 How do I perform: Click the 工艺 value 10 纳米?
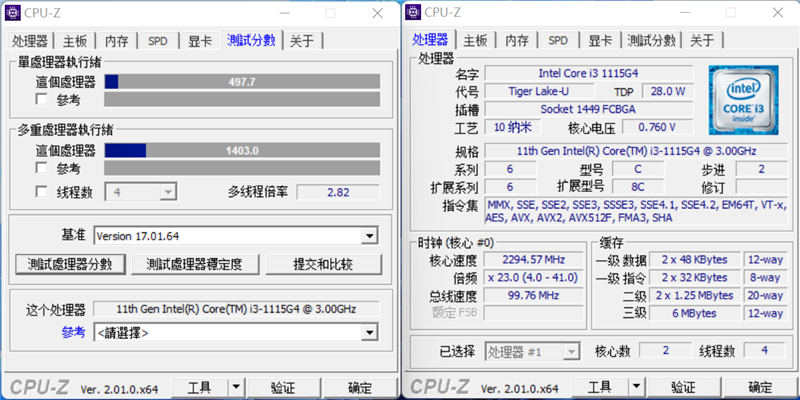(x=512, y=127)
